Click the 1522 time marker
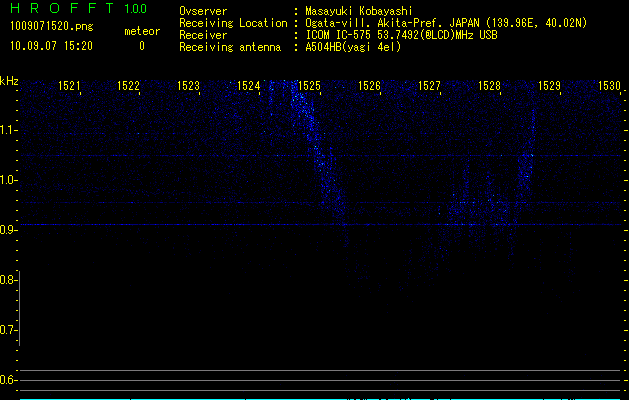Image resolution: width=629 pixels, height=400 pixels. point(128,86)
